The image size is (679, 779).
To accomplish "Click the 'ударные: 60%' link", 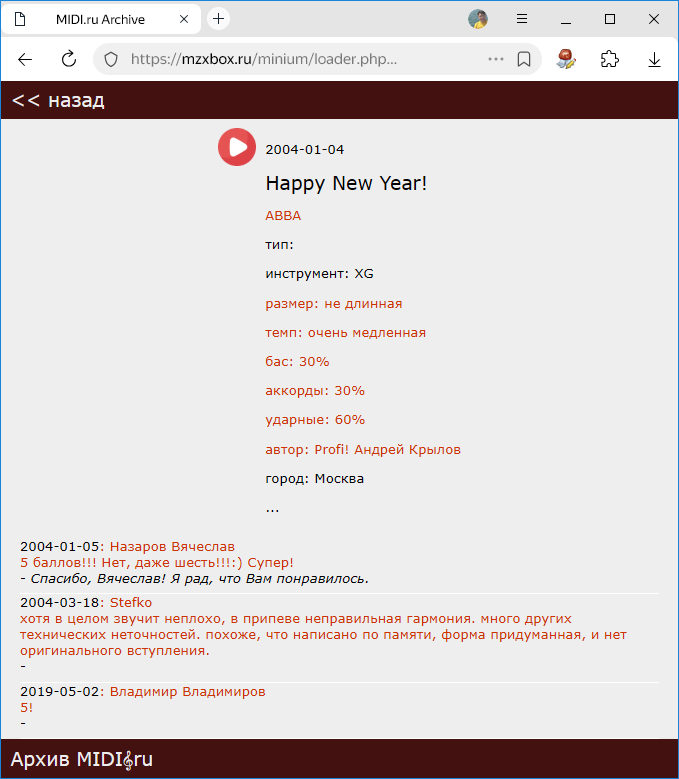I will (315, 420).
